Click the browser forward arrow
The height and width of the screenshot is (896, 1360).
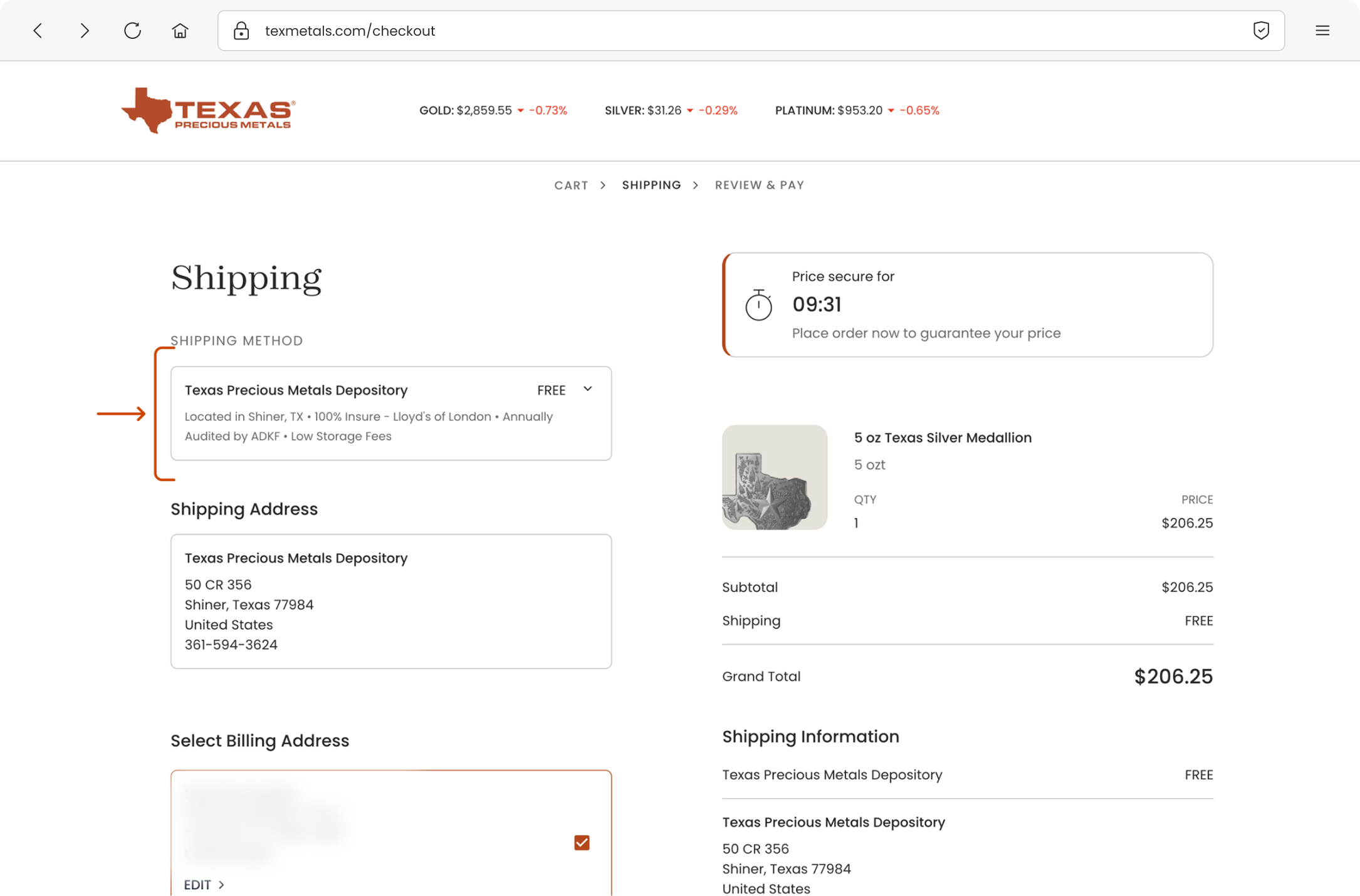point(85,31)
